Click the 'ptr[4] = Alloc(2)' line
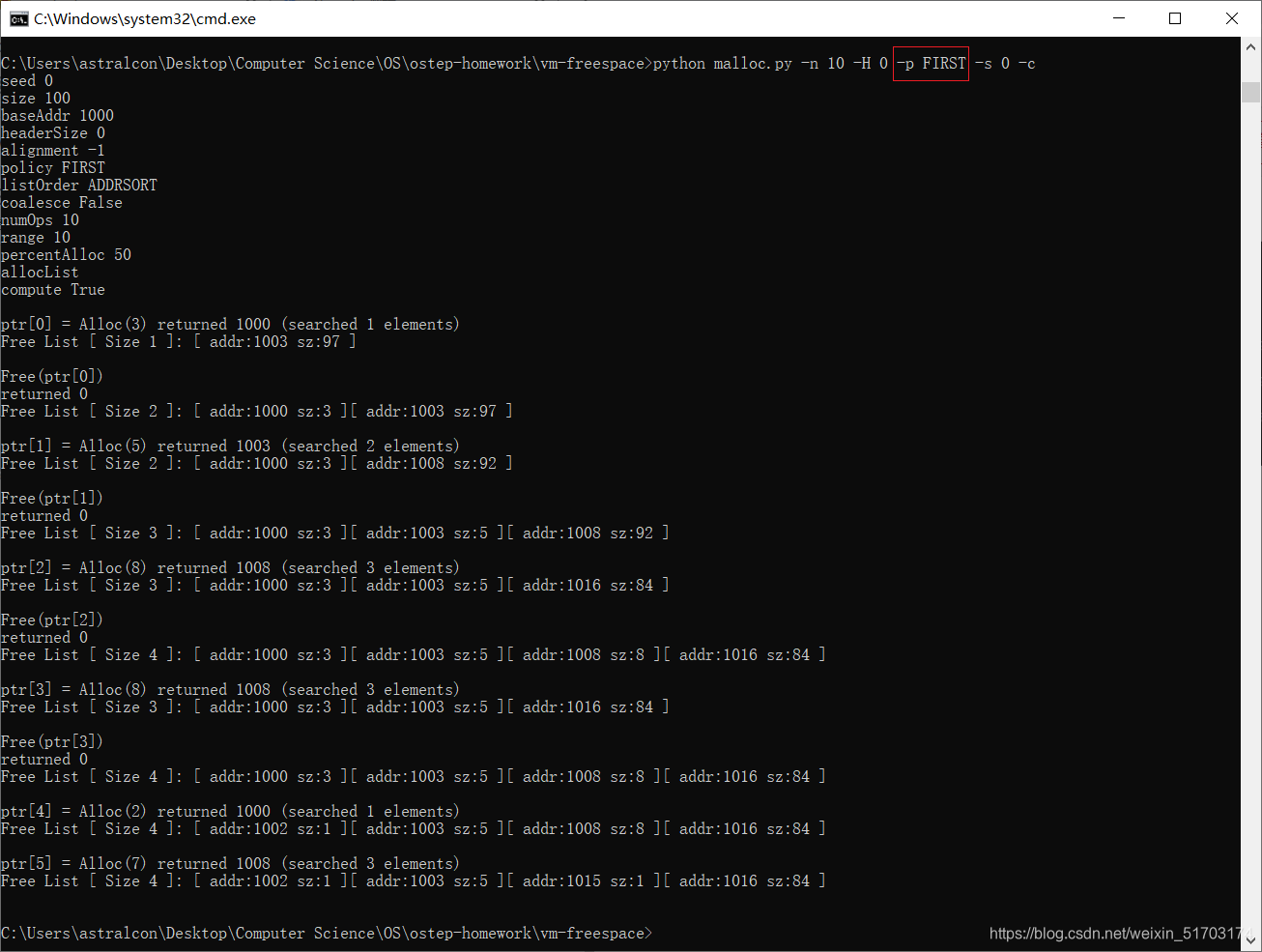This screenshot has width=1262, height=952. click(231, 812)
